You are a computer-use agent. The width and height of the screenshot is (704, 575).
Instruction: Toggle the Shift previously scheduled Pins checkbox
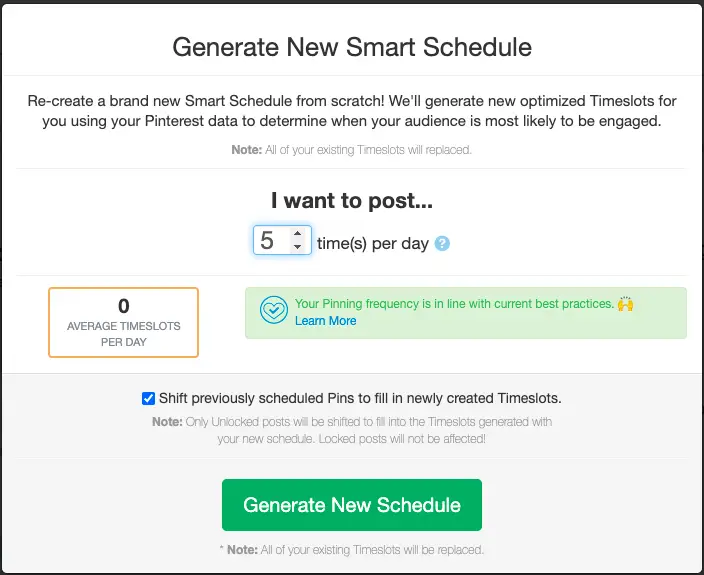[148, 398]
